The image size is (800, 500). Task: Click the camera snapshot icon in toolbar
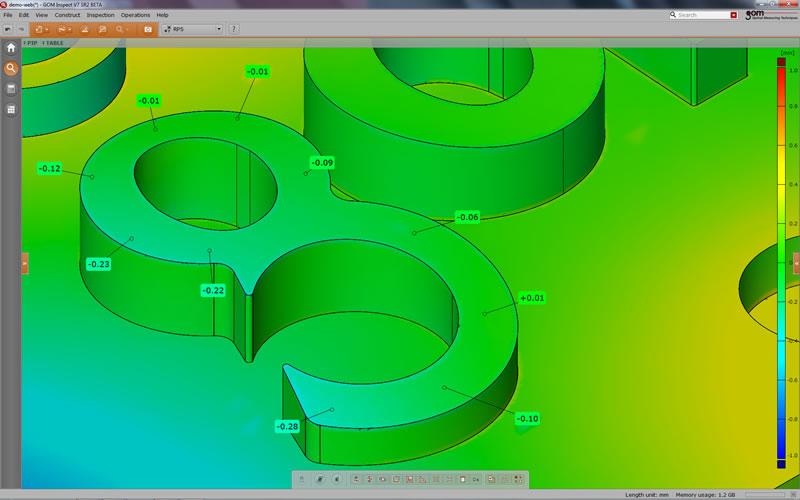[x=148, y=30]
